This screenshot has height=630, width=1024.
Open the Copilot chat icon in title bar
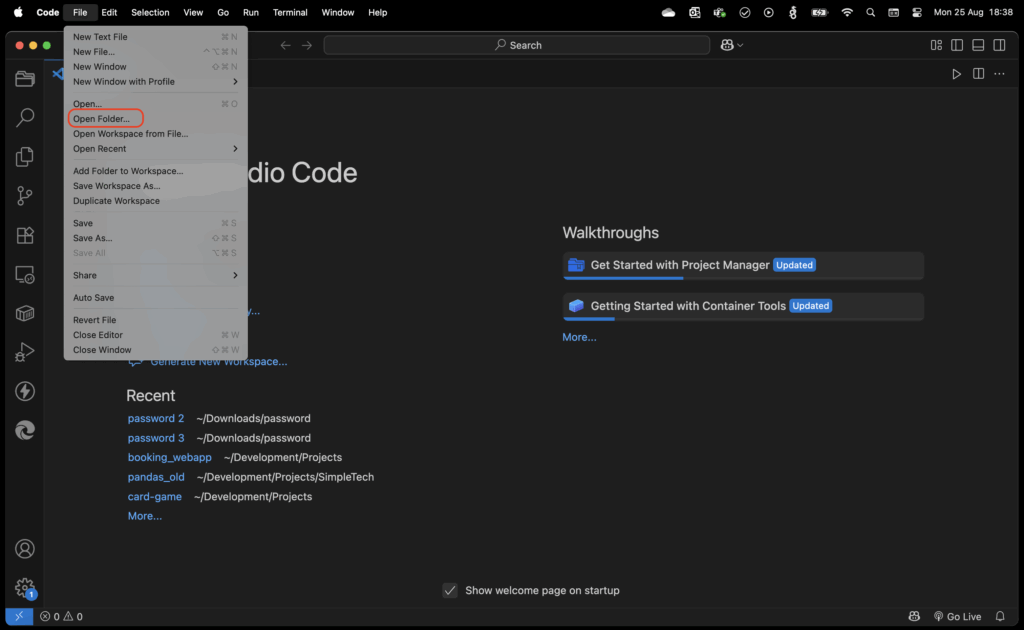click(x=727, y=45)
